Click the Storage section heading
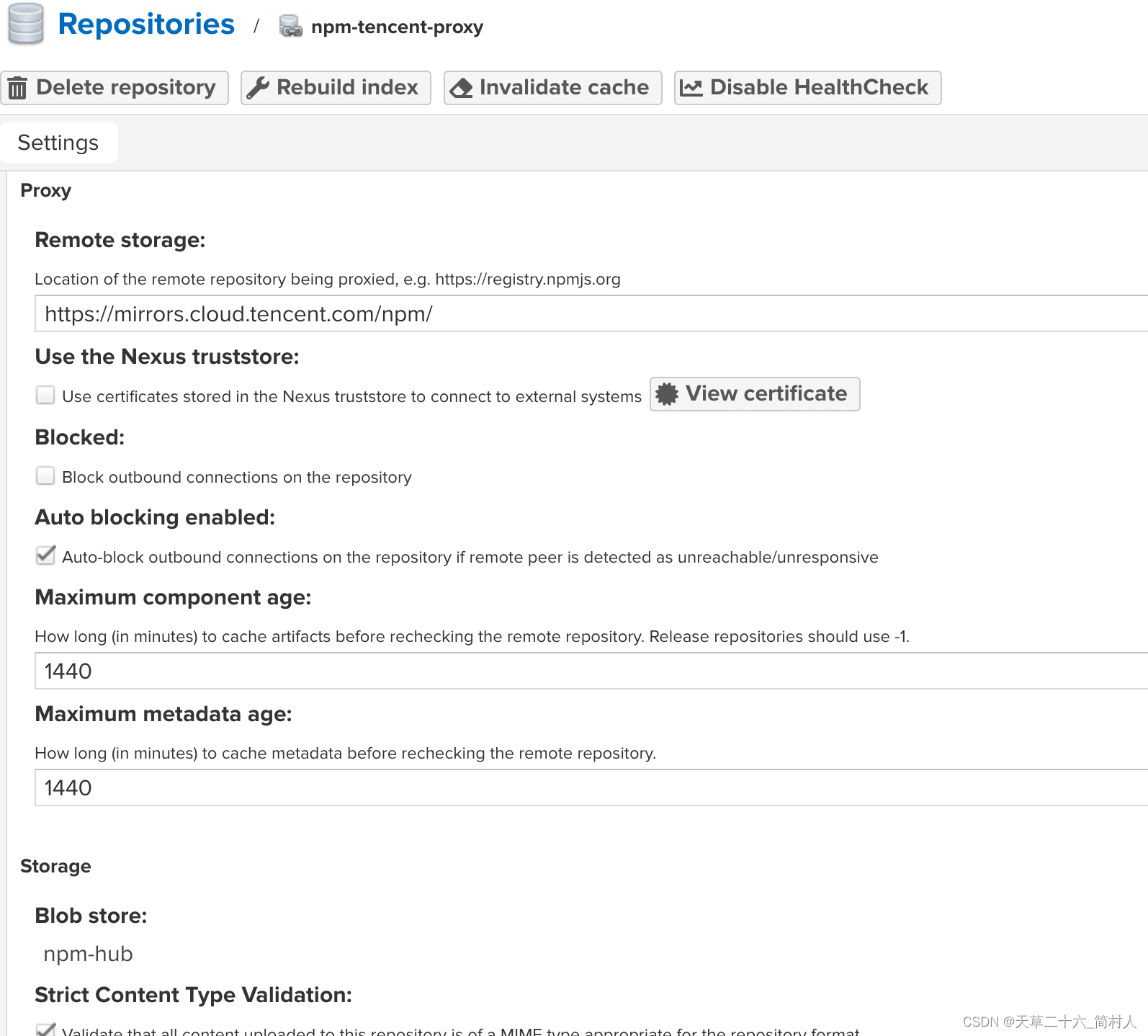Image resolution: width=1148 pixels, height=1036 pixels. click(x=55, y=866)
